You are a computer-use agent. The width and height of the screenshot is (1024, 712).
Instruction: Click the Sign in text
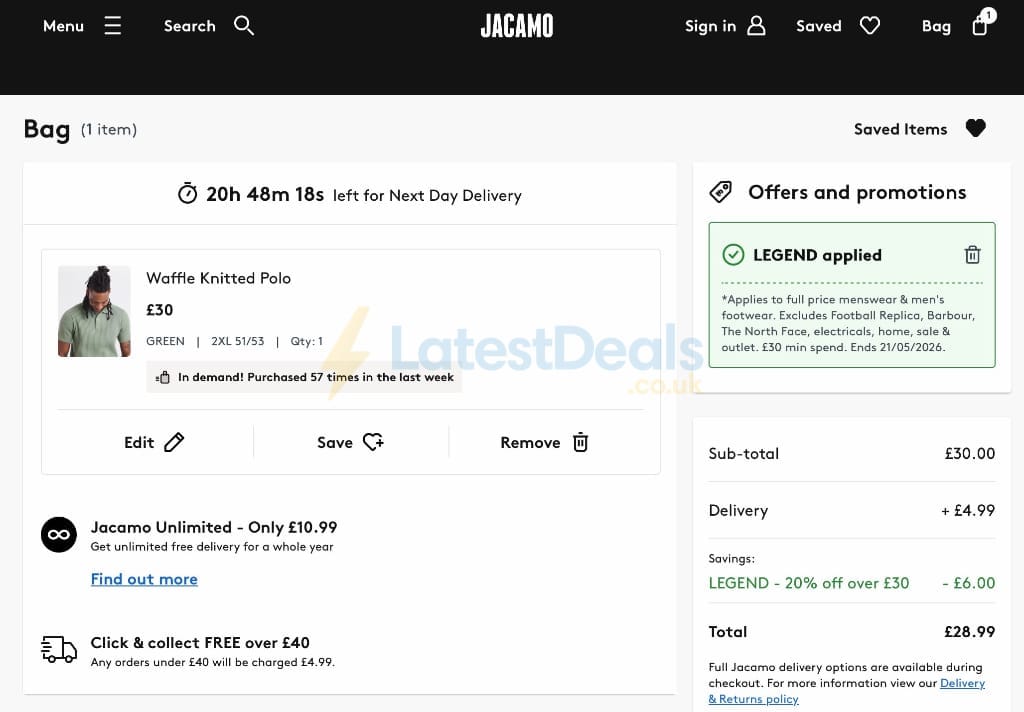pos(711,26)
